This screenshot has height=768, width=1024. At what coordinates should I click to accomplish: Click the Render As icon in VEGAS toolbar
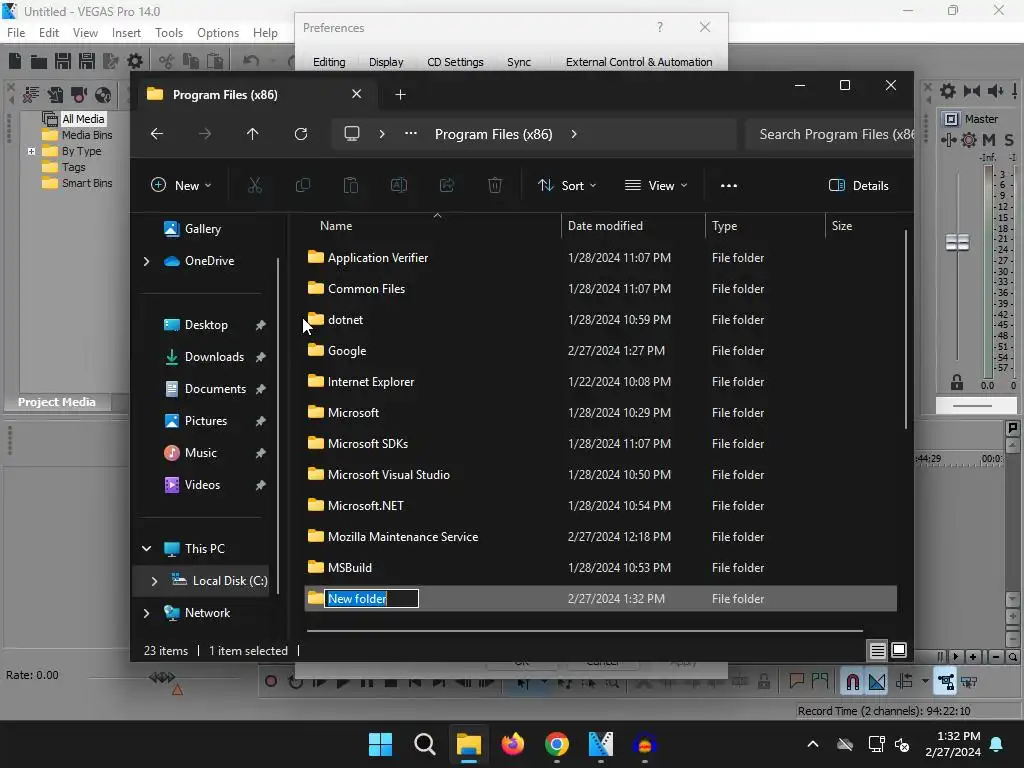(x=110, y=61)
